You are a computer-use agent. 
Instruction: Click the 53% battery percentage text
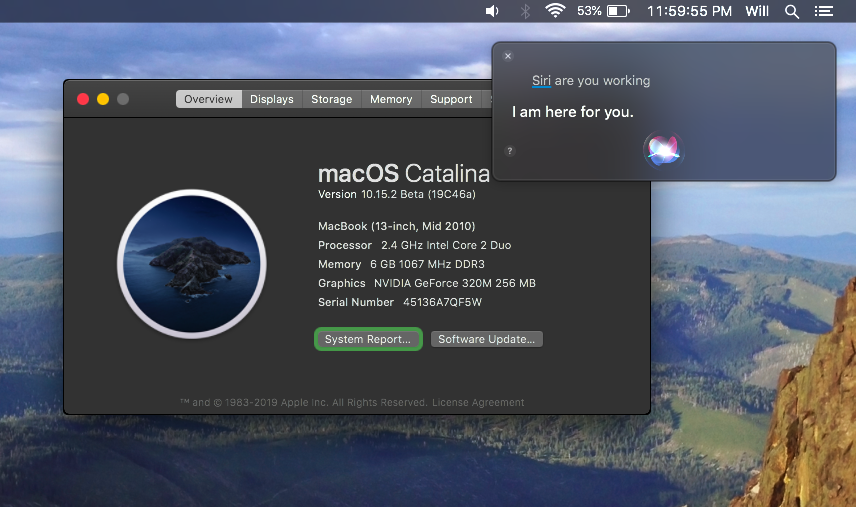click(x=589, y=11)
